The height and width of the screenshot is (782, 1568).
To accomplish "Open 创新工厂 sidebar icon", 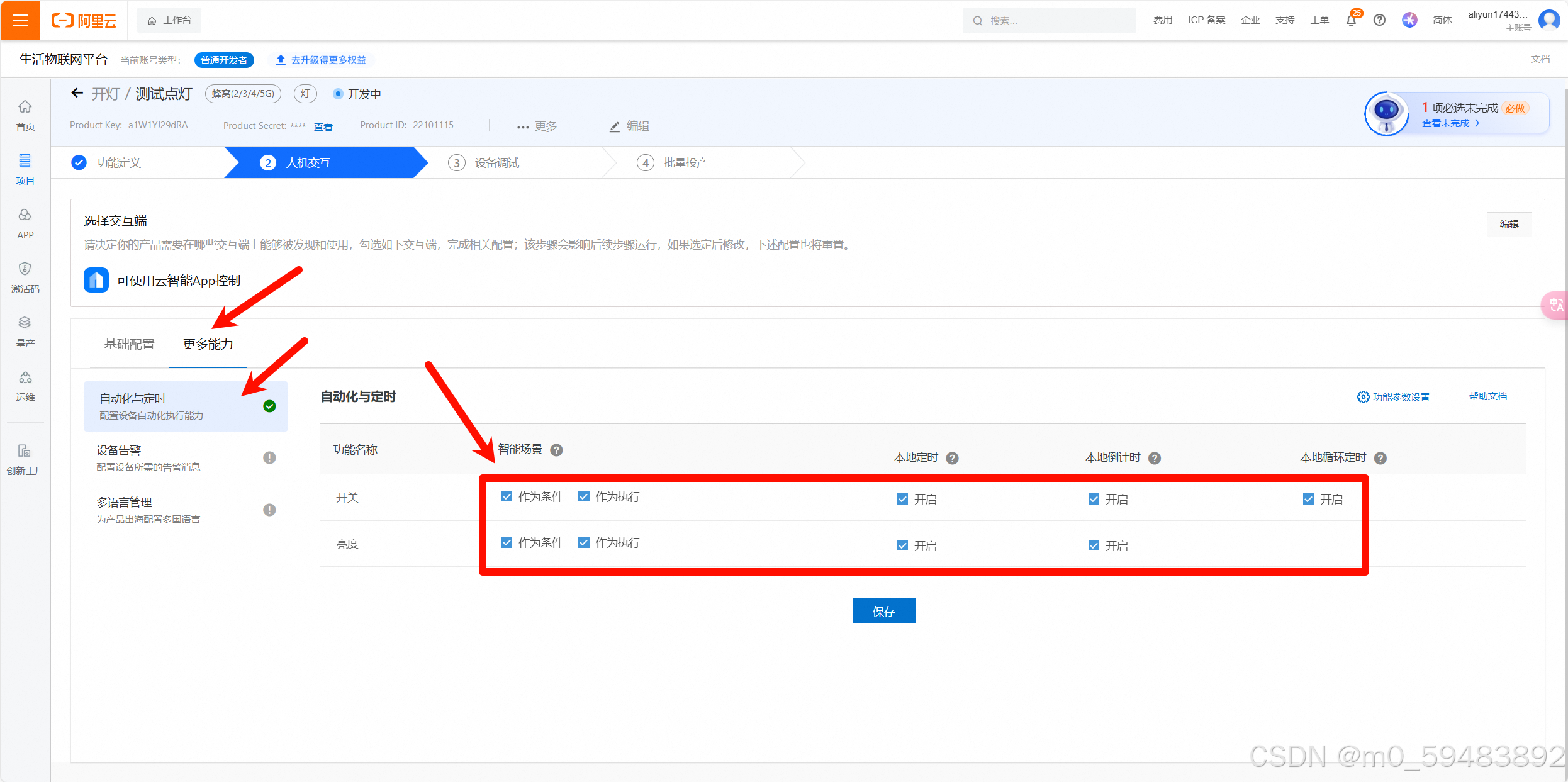I will click(x=25, y=459).
